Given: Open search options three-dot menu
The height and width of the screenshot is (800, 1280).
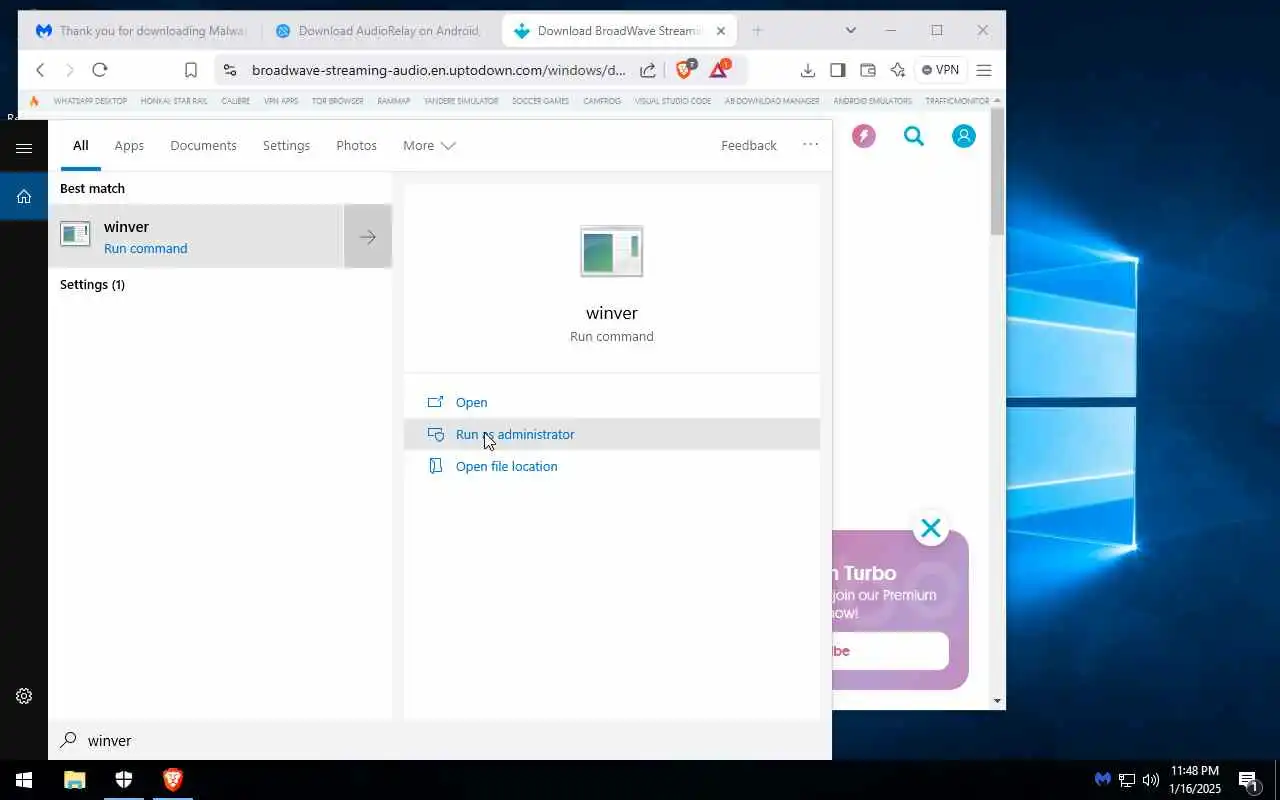Looking at the screenshot, I should click(x=810, y=145).
